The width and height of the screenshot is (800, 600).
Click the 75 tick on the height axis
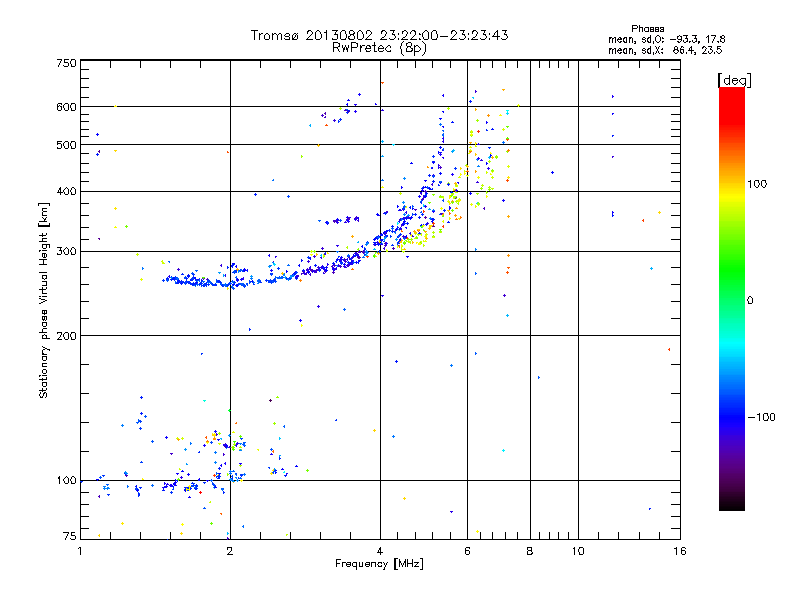click(69, 538)
